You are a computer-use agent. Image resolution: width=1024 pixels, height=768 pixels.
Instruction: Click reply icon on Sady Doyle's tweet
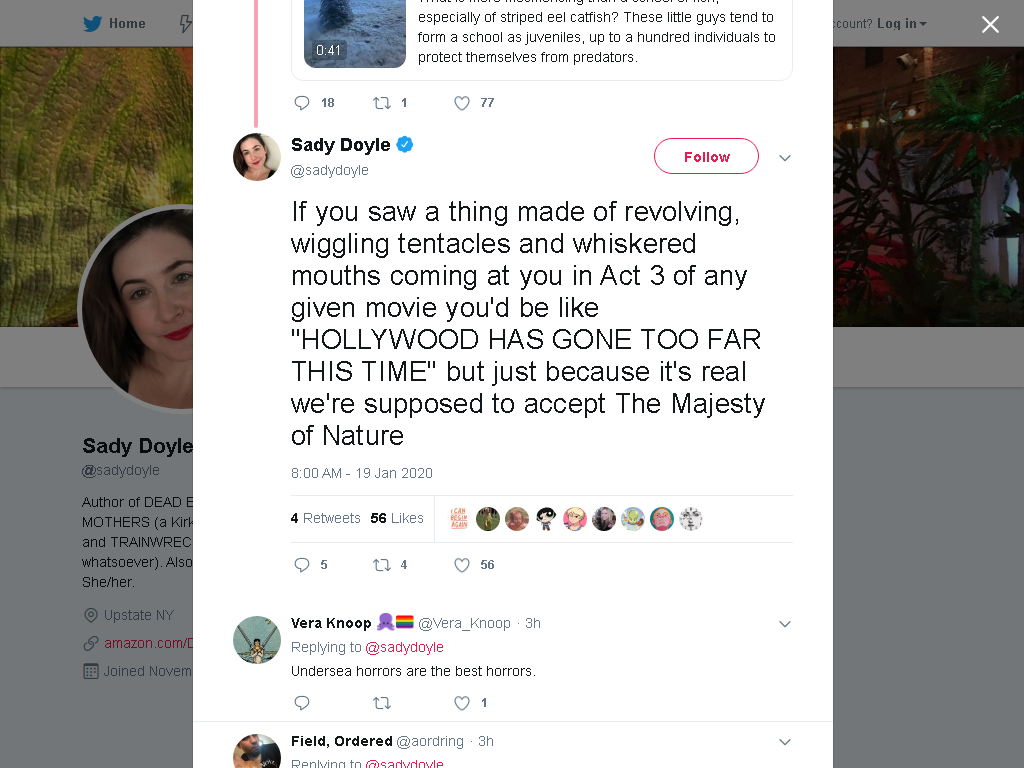click(302, 565)
